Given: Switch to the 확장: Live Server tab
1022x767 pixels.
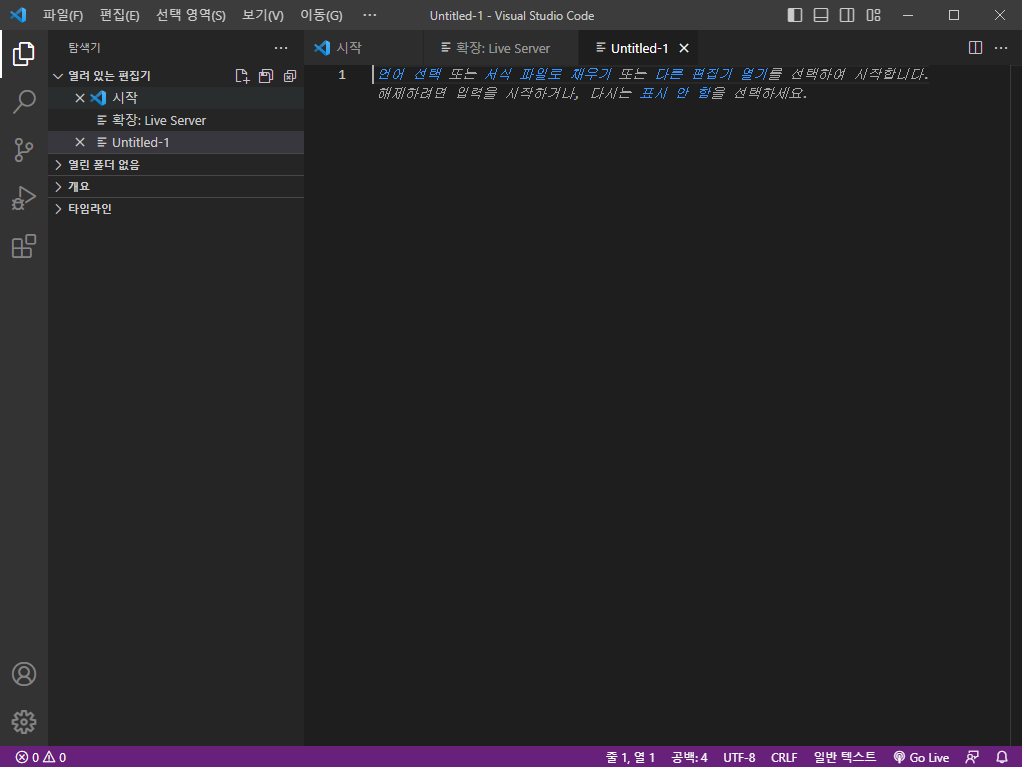Looking at the screenshot, I should pyautogui.click(x=501, y=48).
